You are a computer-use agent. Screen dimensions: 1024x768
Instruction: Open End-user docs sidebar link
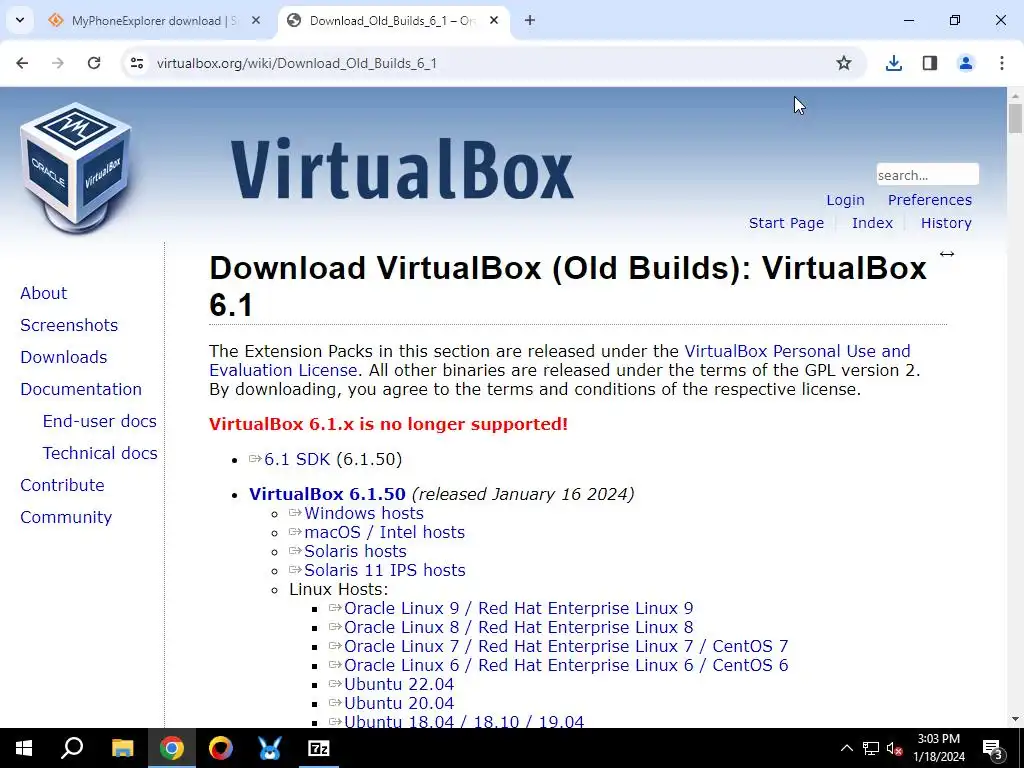tap(99, 421)
